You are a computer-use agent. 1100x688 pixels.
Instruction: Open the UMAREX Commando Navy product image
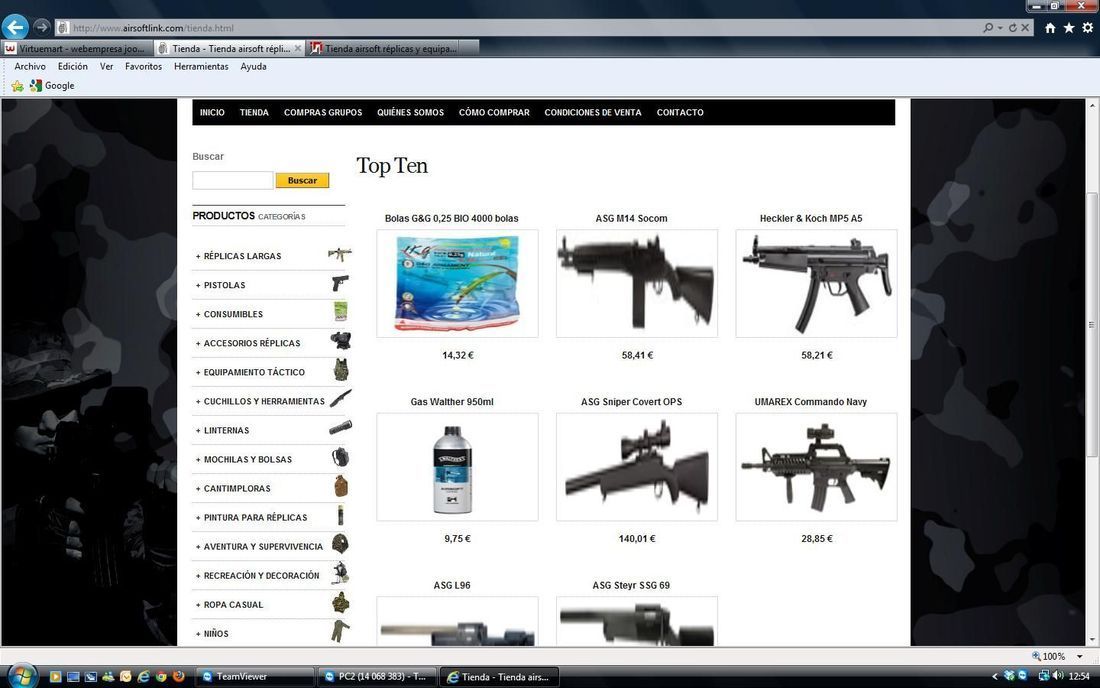click(x=817, y=467)
